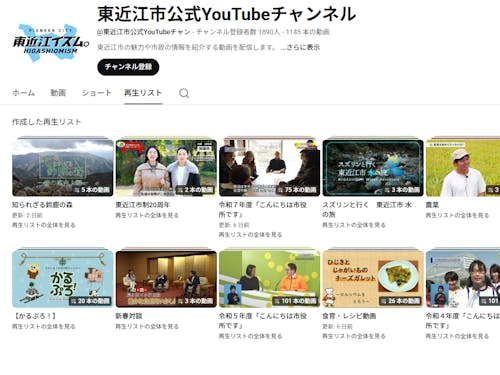The height and width of the screenshot is (375, 500).
Task: View full playlist link under かるぶろ
Action: 44,326
